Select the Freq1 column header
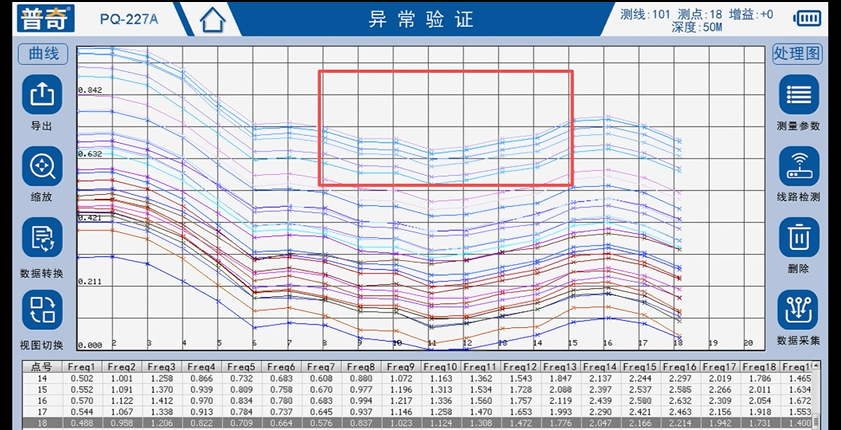 click(82, 367)
